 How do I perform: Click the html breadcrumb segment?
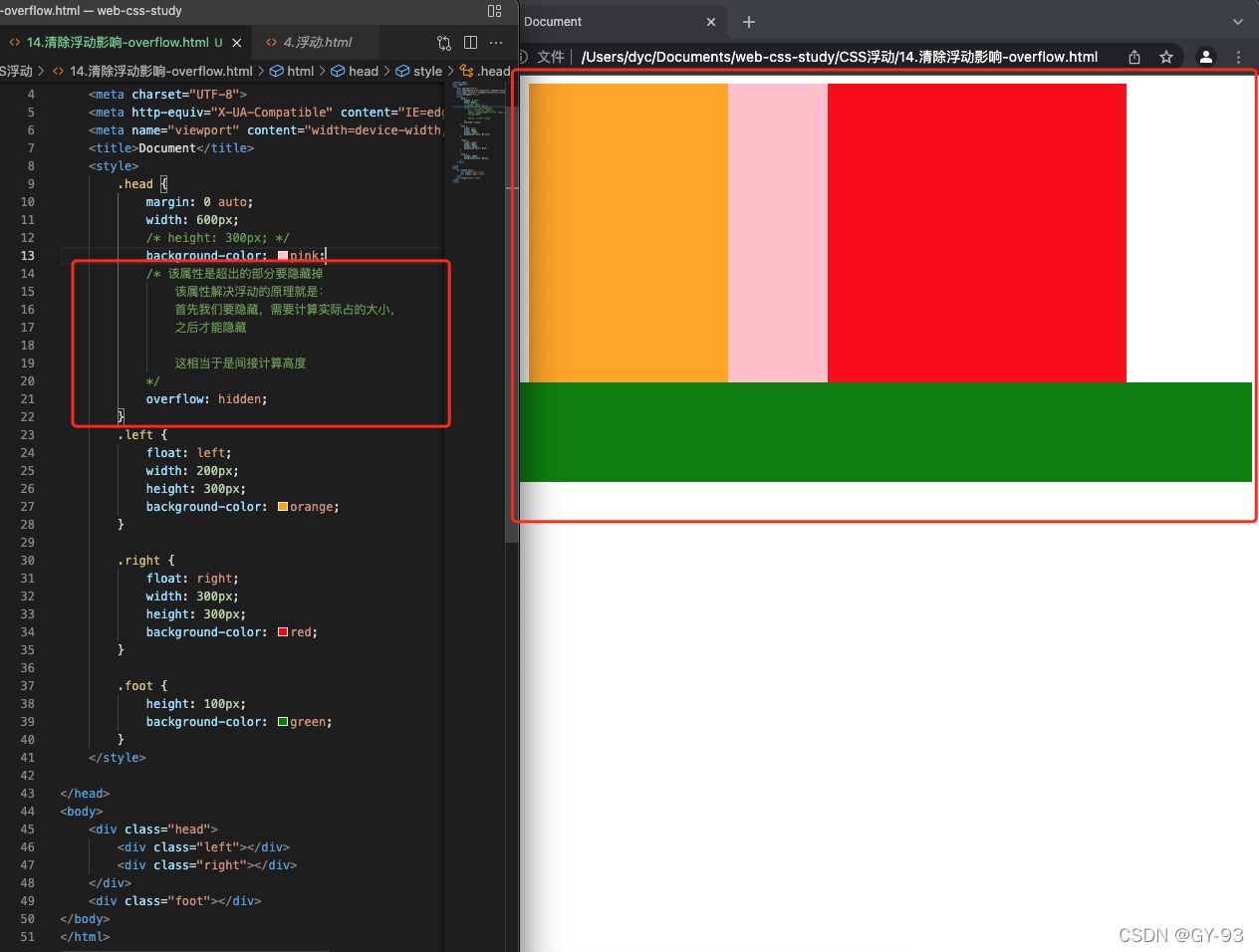click(292, 71)
